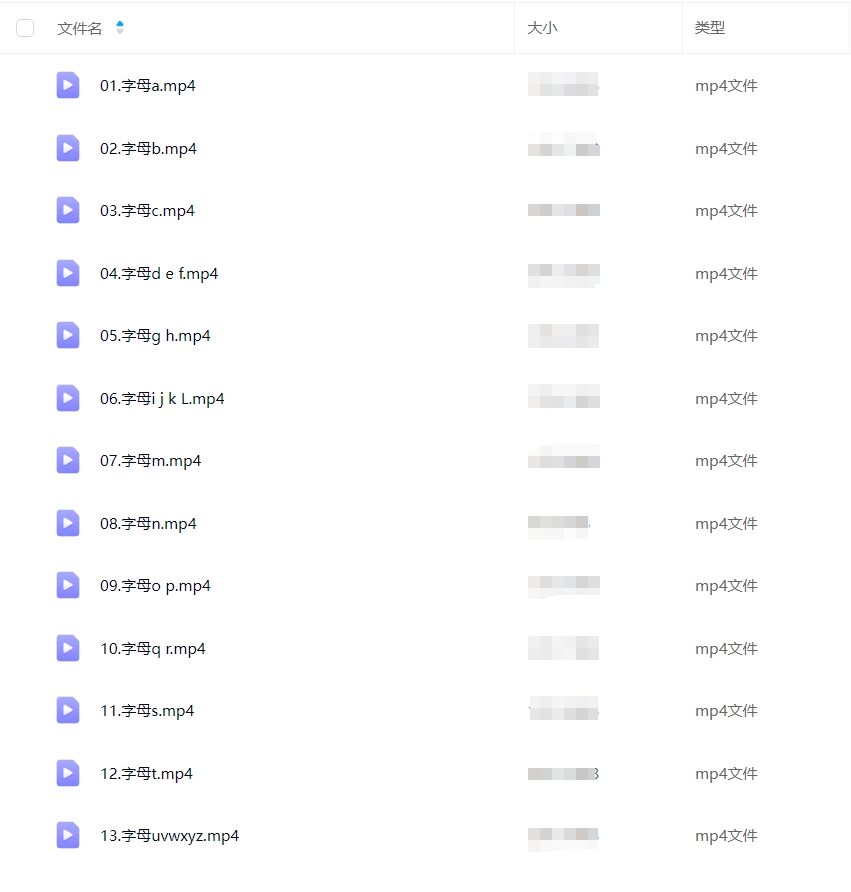Select the 03.字母c.mp4 video file icon
Screen dimensions: 851x892
tap(68, 210)
